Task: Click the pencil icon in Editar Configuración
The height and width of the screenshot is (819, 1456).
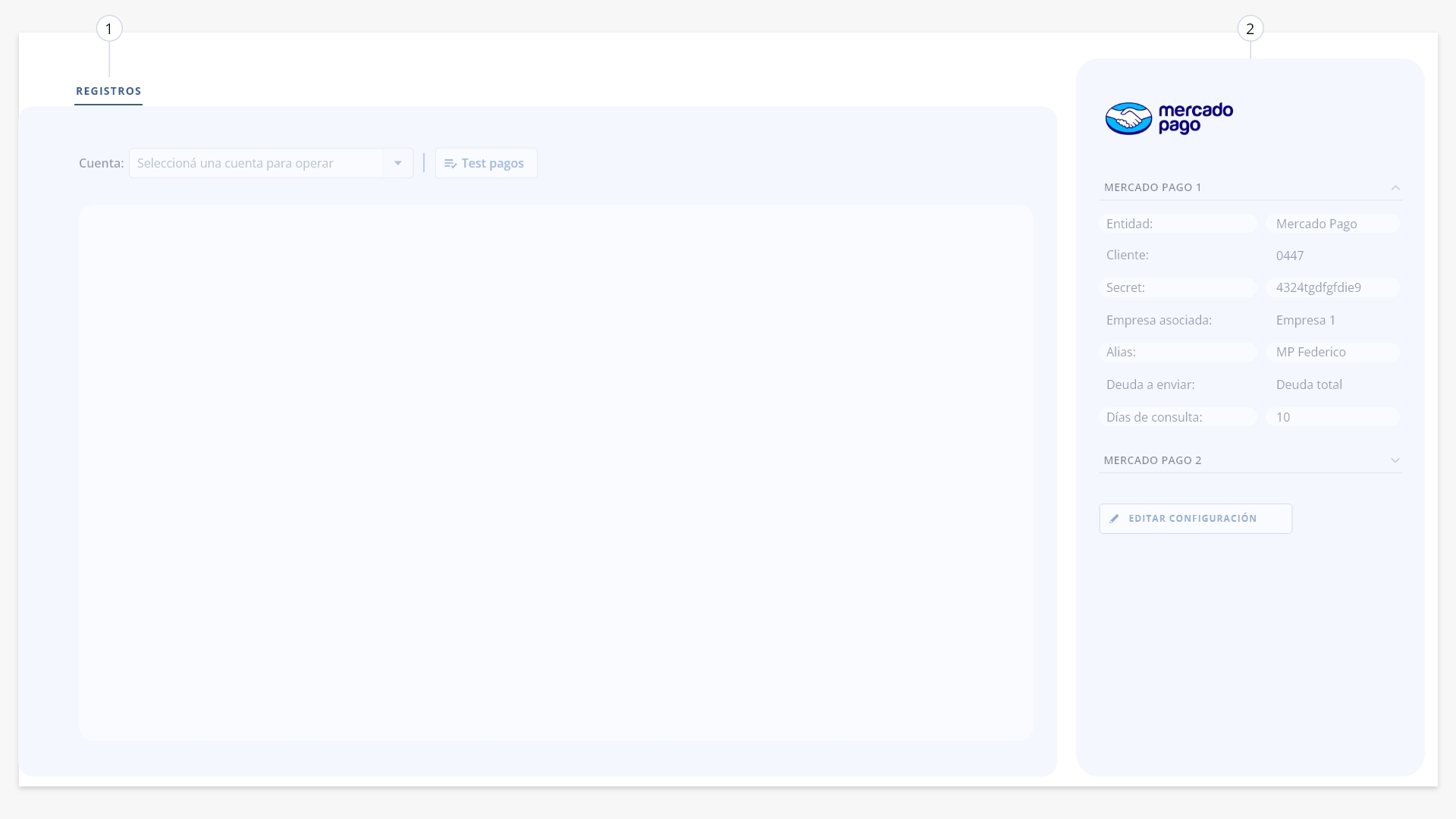Action: click(1114, 519)
